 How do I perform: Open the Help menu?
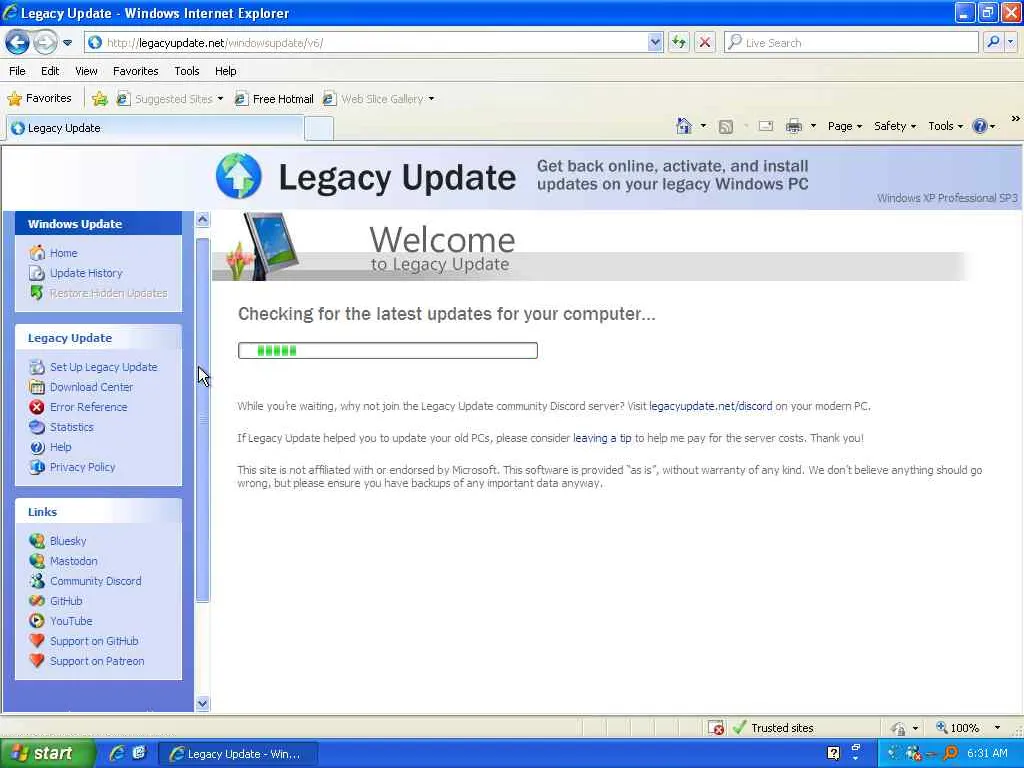(x=225, y=71)
